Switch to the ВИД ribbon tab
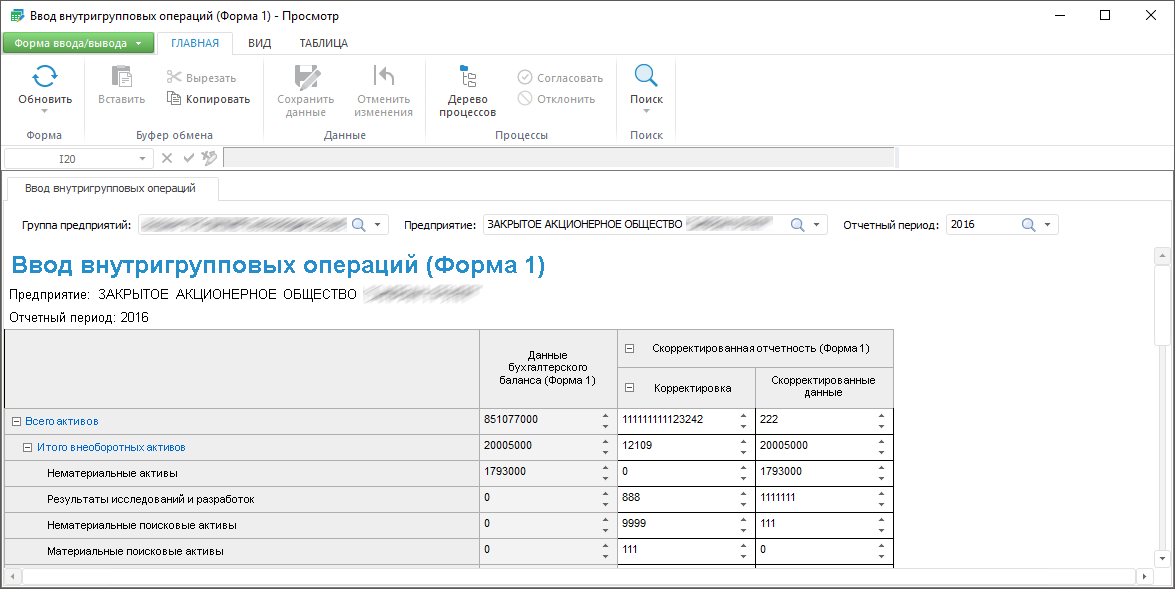Image resolution: width=1175 pixels, height=589 pixels. pos(259,43)
